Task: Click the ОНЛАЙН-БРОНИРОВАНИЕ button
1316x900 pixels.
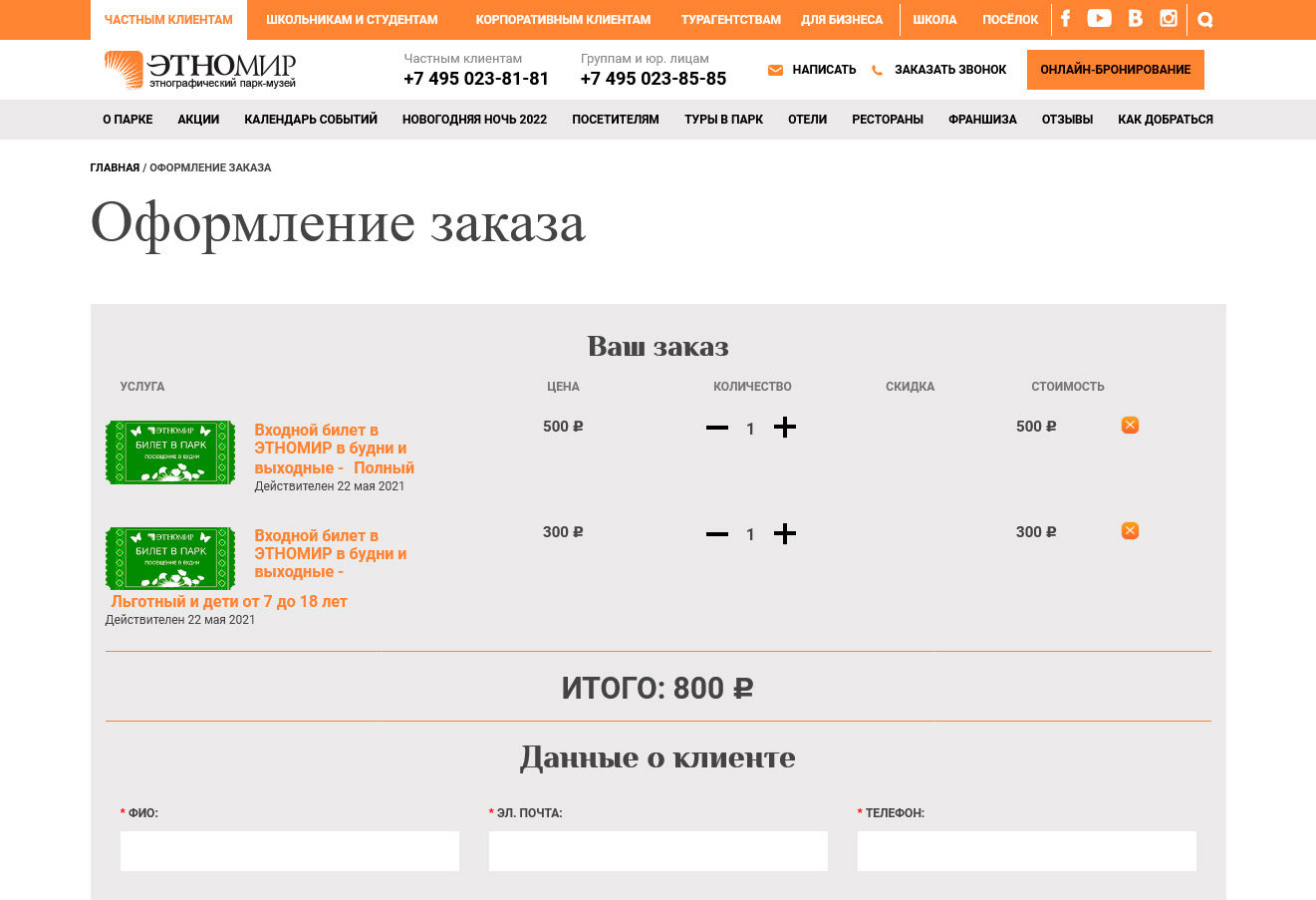Action: click(x=1116, y=70)
